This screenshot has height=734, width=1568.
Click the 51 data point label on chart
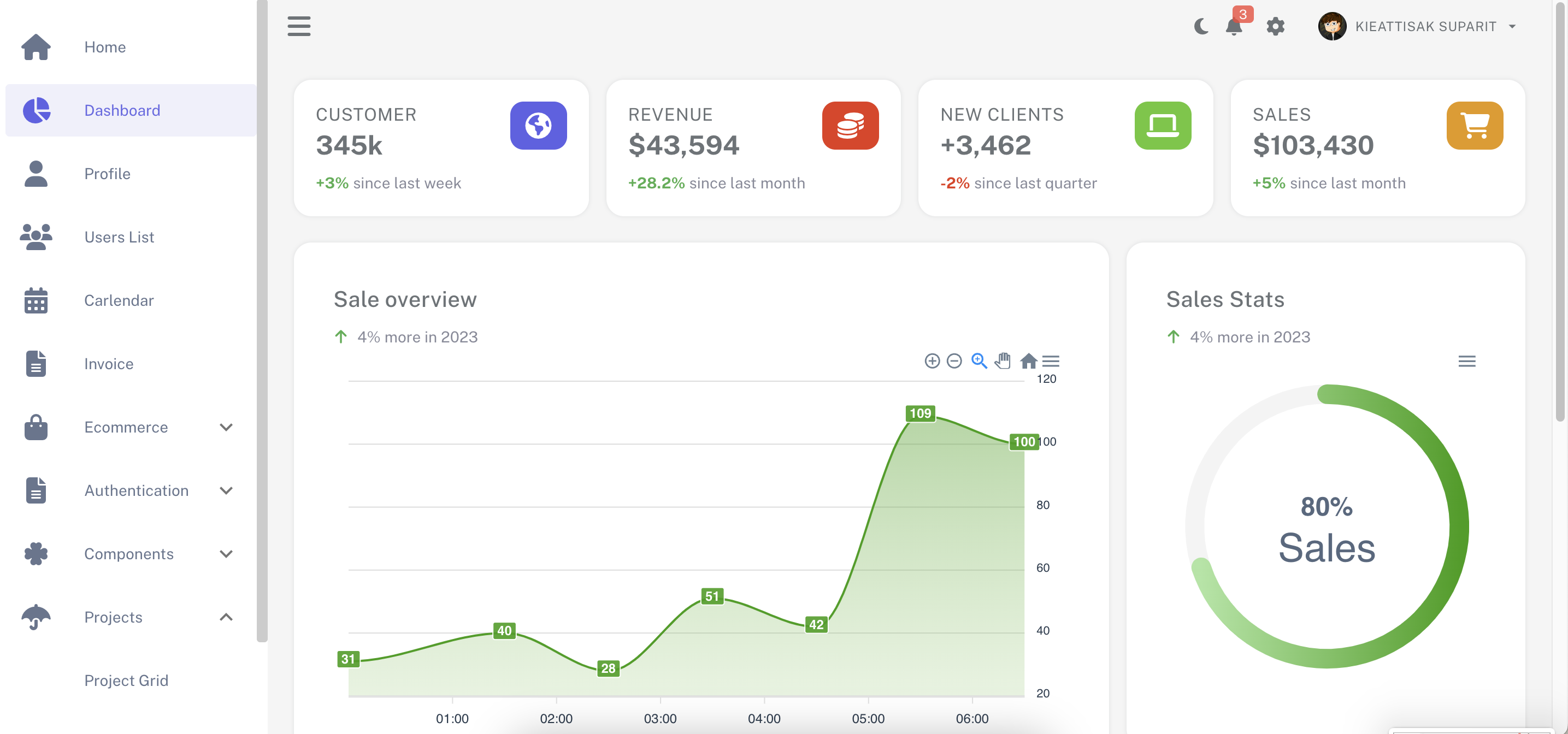(x=711, y=596)
